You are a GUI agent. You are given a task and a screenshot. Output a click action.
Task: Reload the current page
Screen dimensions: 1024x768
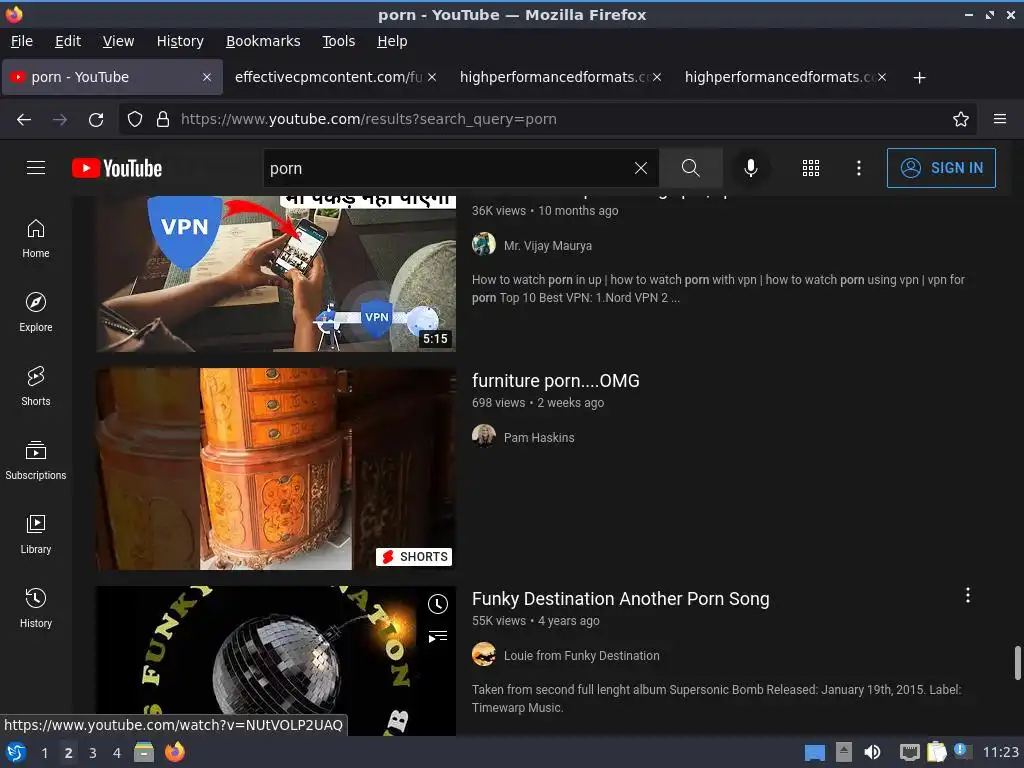(x=96, y=119)
